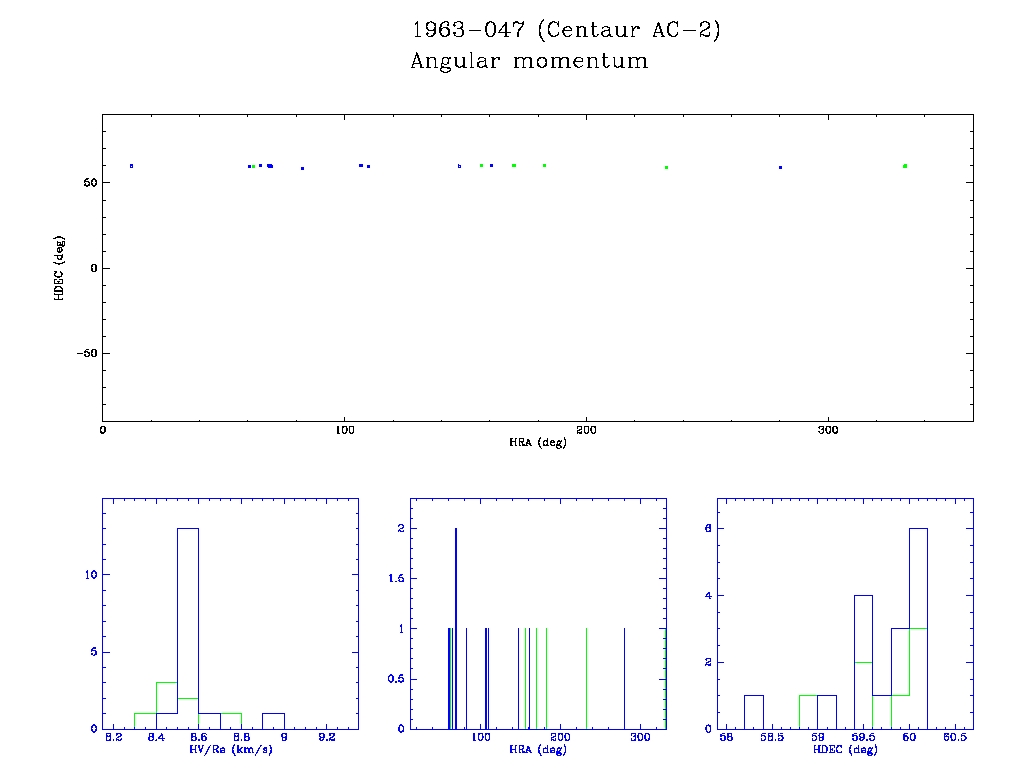
Task: Click the green data point near HRA 233 in the top plot
Action: click(x=666, y=167)
